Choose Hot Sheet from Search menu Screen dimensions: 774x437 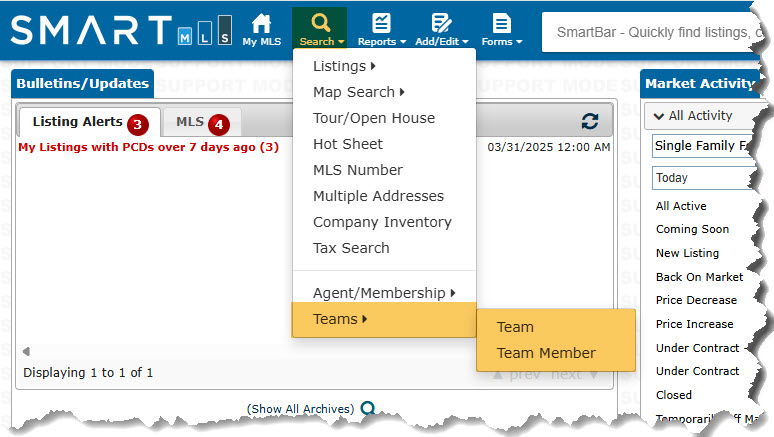coord(348,144)
